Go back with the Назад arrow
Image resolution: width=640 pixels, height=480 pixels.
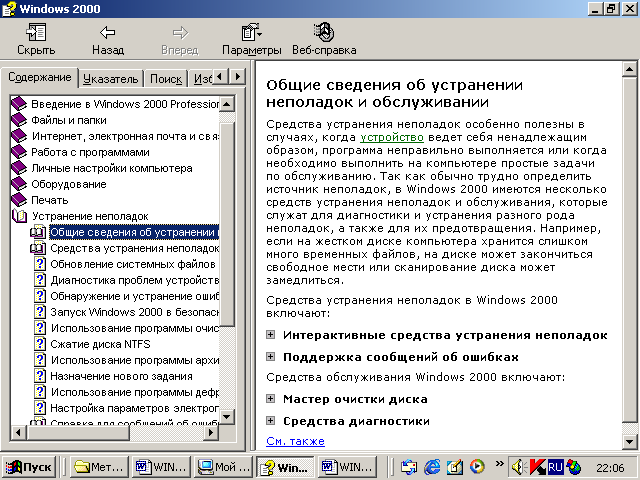click(x=108, y=39)
